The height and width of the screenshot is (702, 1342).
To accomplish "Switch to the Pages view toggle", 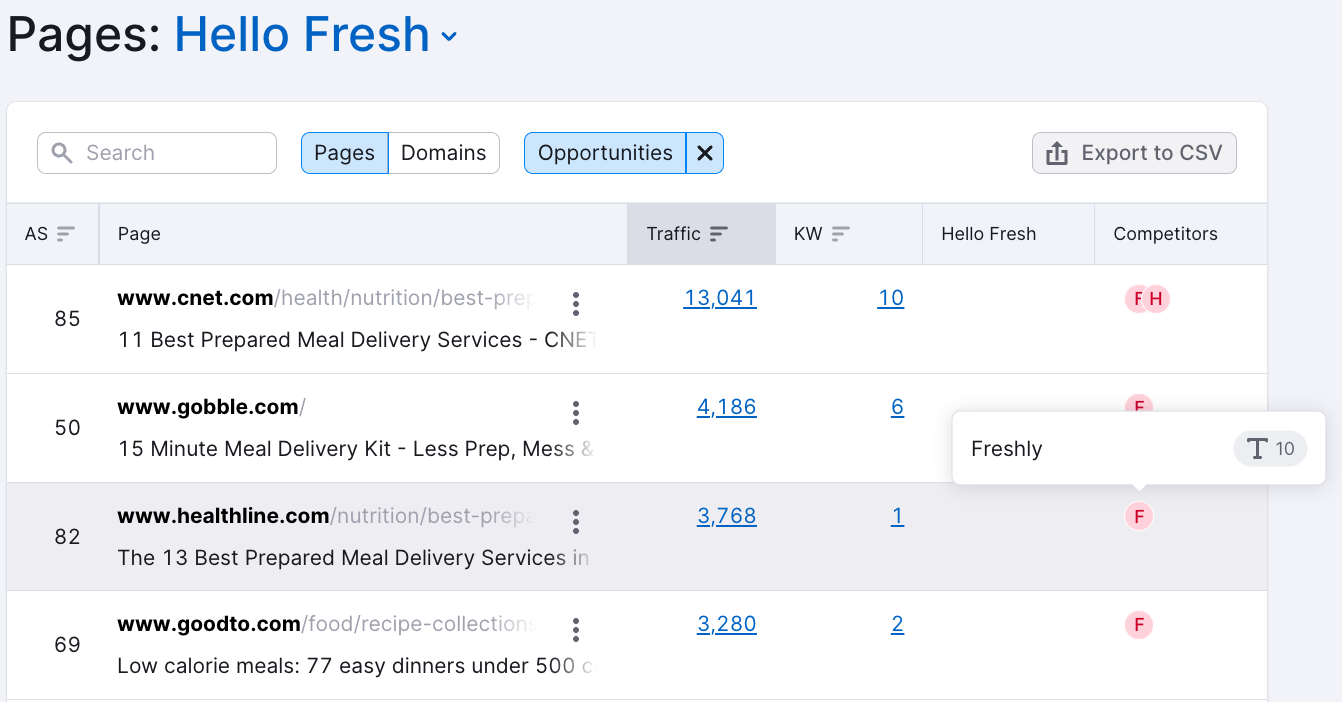I will (344, 153).
